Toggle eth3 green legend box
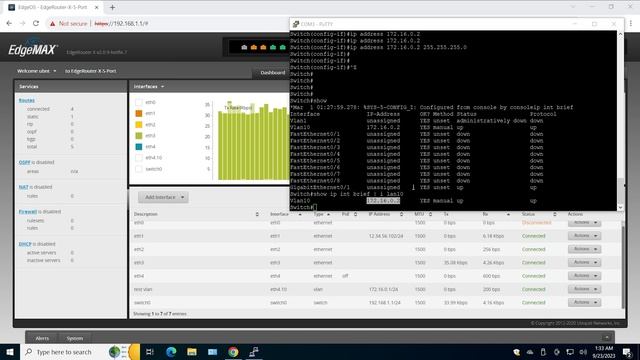This screenshot has width=640, height=360. [x=139, y=136]
